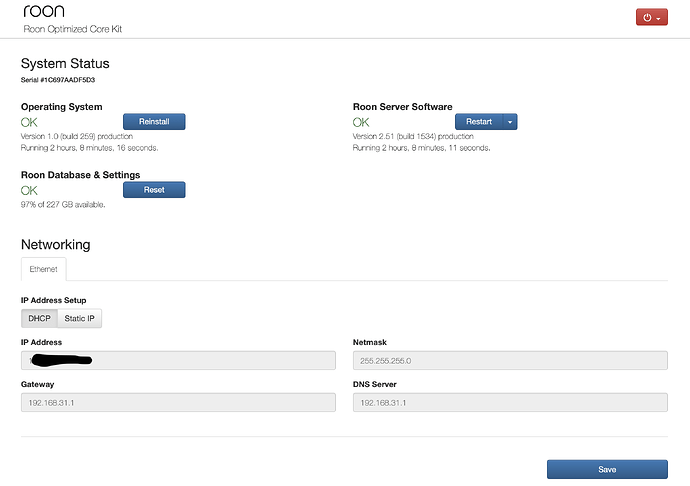
Task: Save the networking settings
Action: 607,469
